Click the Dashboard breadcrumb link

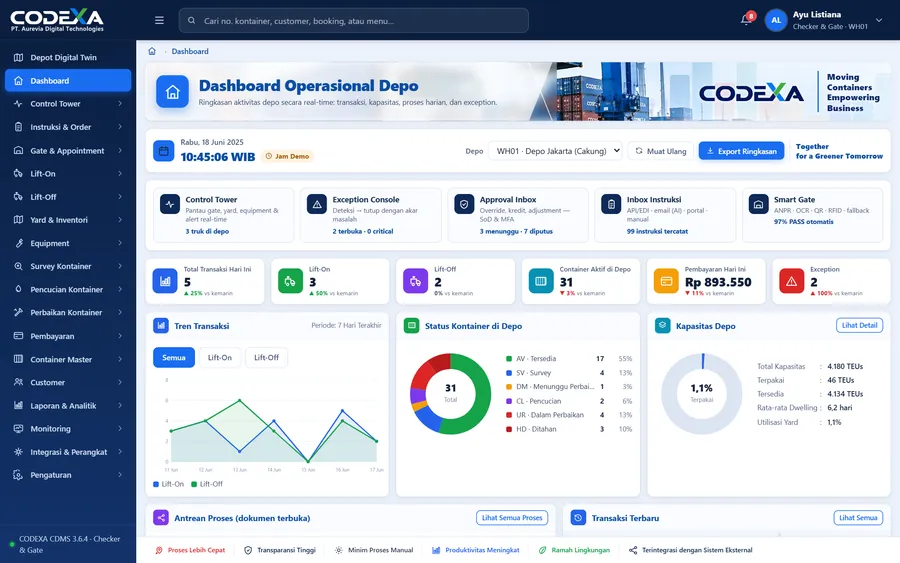click(x=190, y=51)
